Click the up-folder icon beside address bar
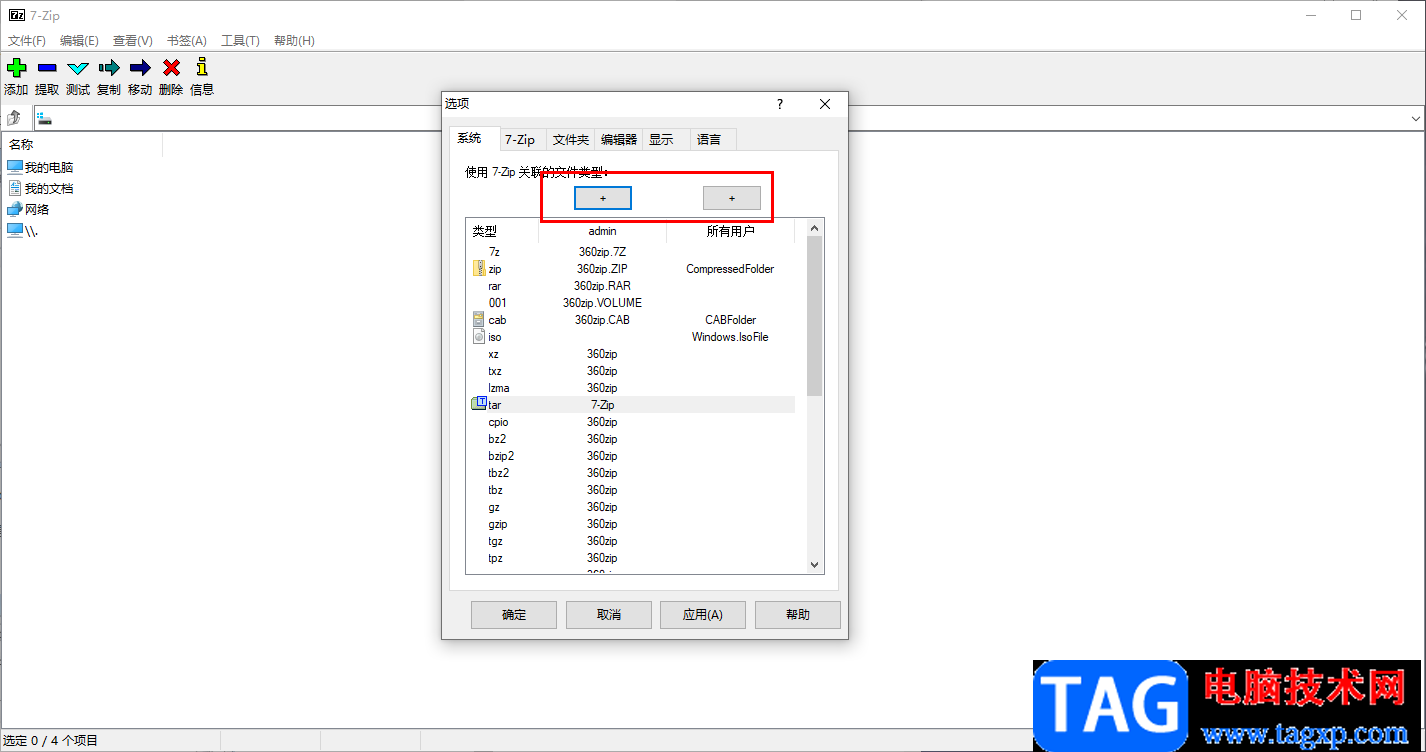Viewport: 1426px width, 752px height. tap(14, 118)
